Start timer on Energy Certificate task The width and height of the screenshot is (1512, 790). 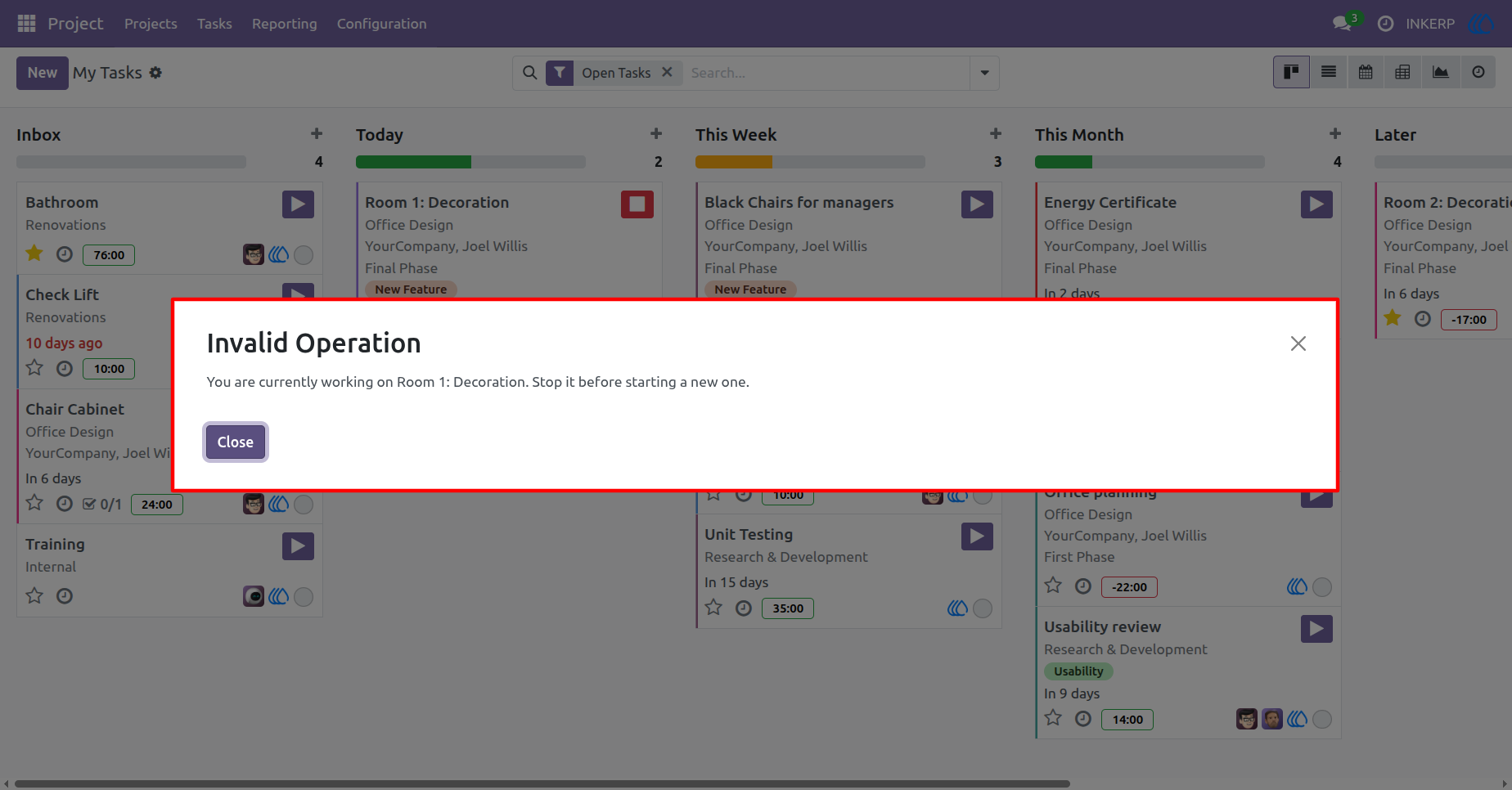(1316, 204)
